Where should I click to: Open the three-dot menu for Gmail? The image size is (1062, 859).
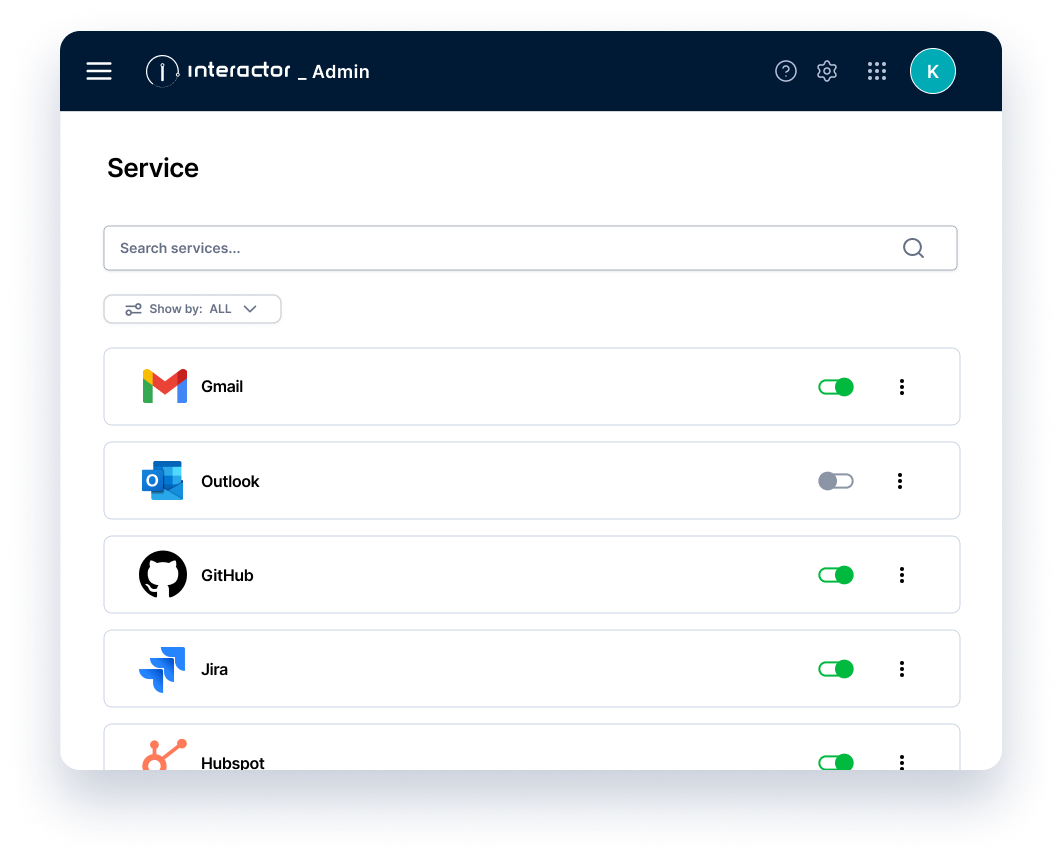coord(902,386)
